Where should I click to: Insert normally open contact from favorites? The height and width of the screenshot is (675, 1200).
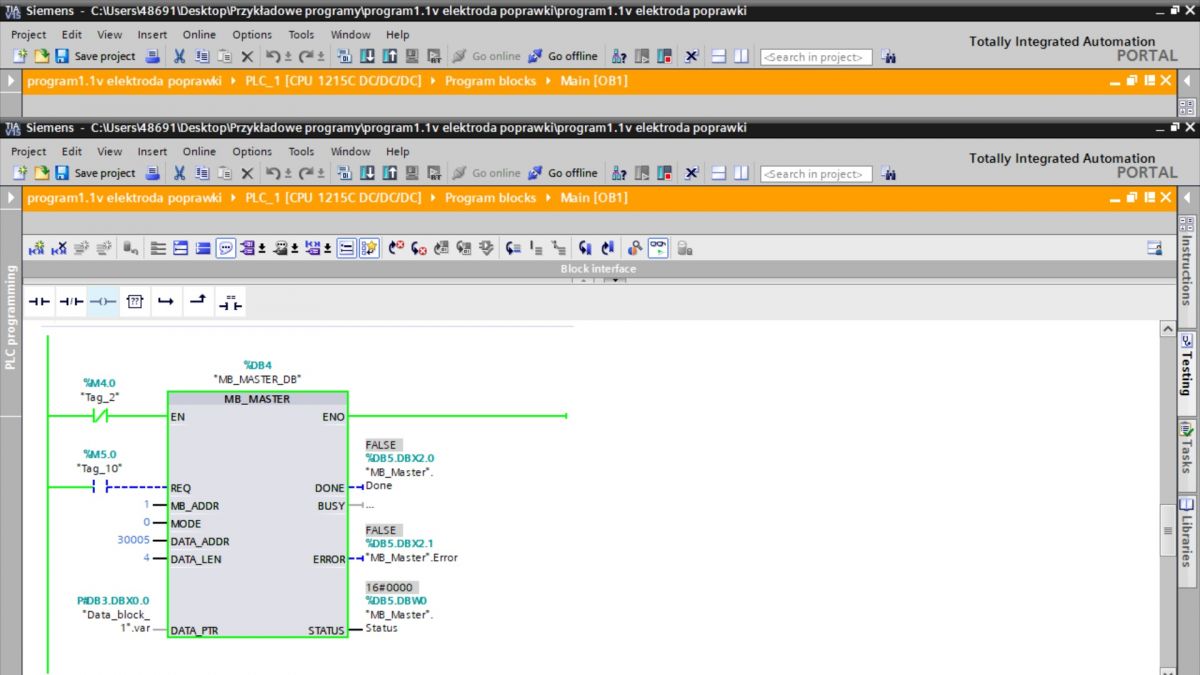tap(39, 301)
